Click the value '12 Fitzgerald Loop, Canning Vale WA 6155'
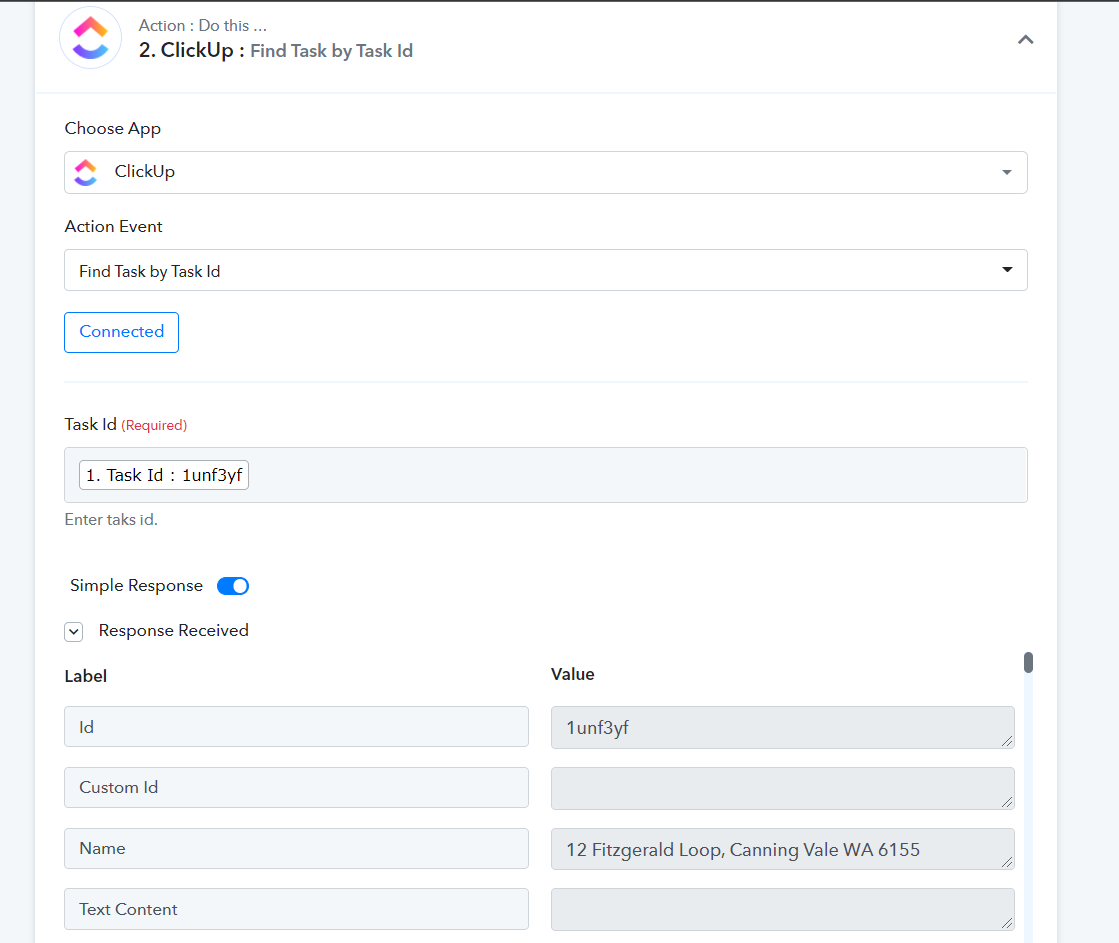The height and width of the screenshot is (943, 1119). point(782,849)
